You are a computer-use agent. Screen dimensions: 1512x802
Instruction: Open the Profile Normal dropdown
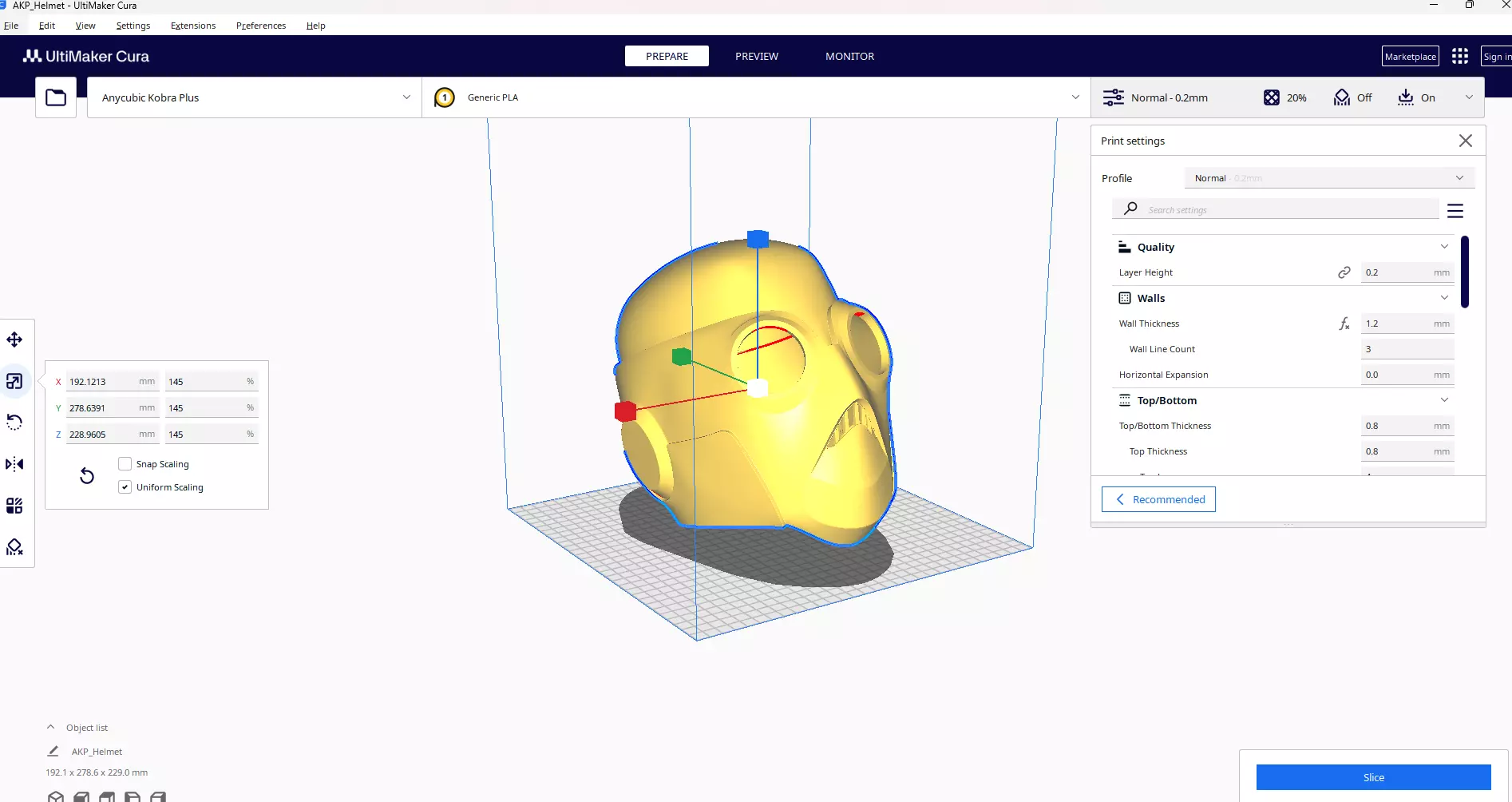click(x=1329, y=178)
